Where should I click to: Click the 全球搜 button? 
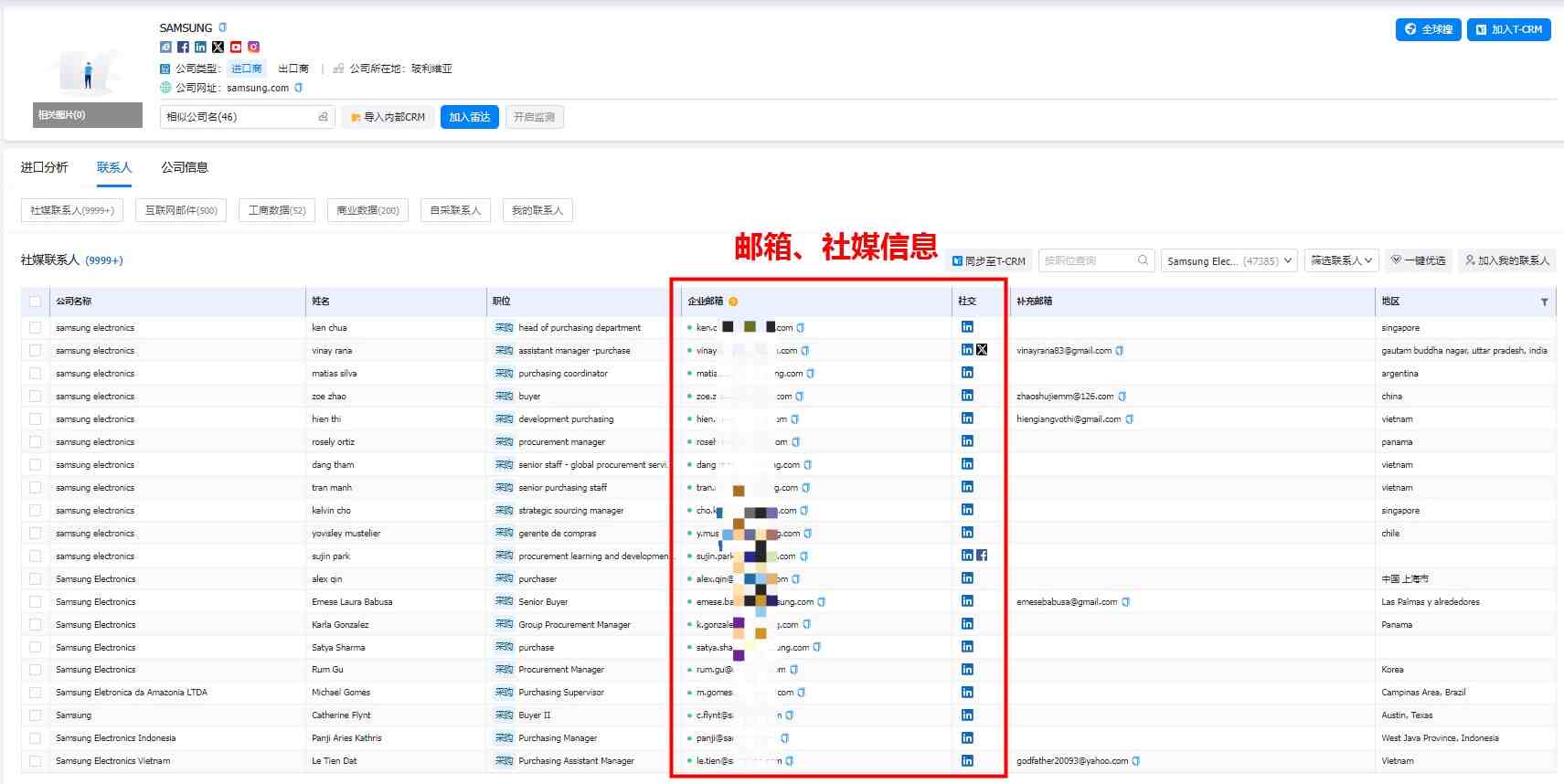1428,29
